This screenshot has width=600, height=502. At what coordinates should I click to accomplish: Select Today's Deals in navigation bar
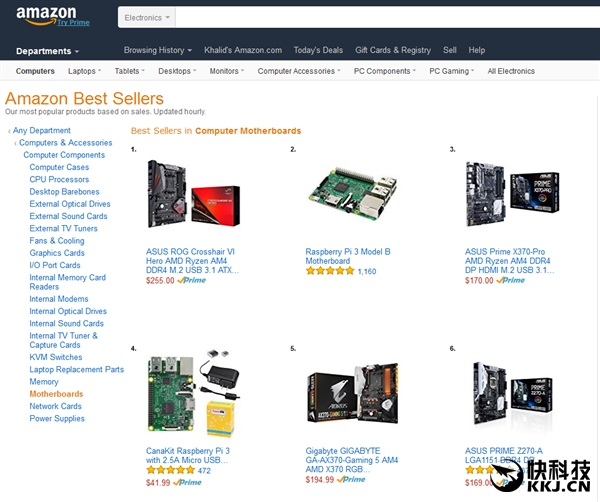tap(318, 50)
